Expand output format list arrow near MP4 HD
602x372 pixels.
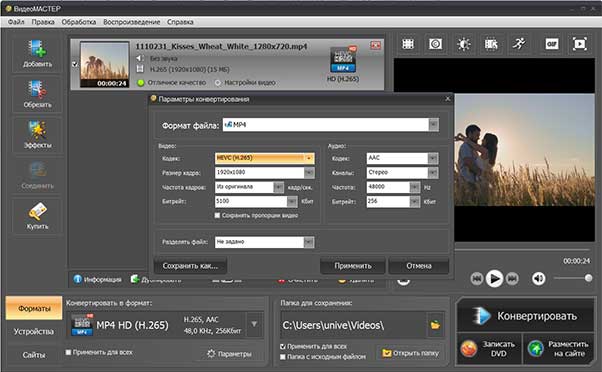(254, 324)
